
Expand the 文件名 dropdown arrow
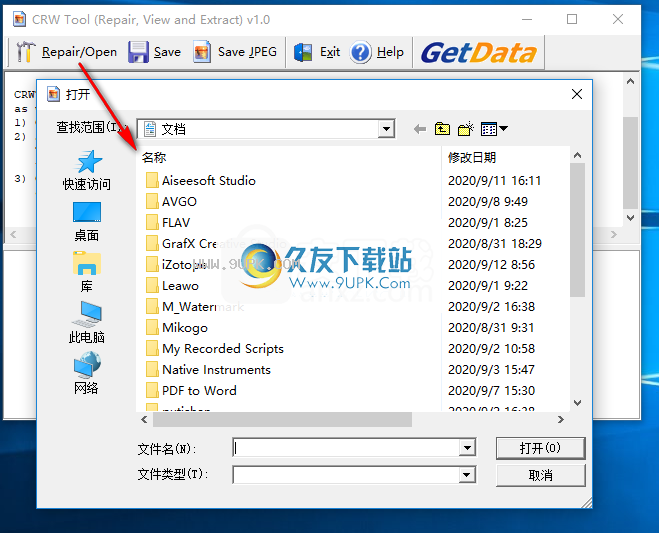pyautogui.click(x=467, y=448)
